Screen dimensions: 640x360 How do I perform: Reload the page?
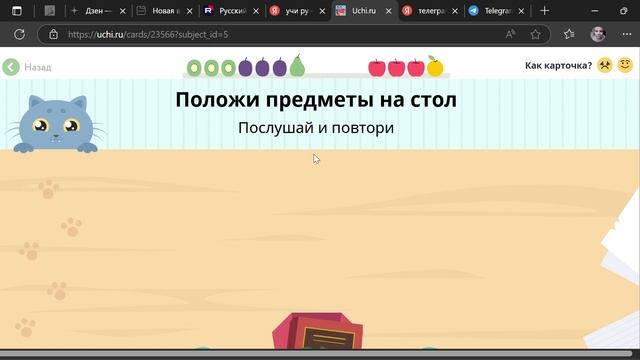point(19,34)
